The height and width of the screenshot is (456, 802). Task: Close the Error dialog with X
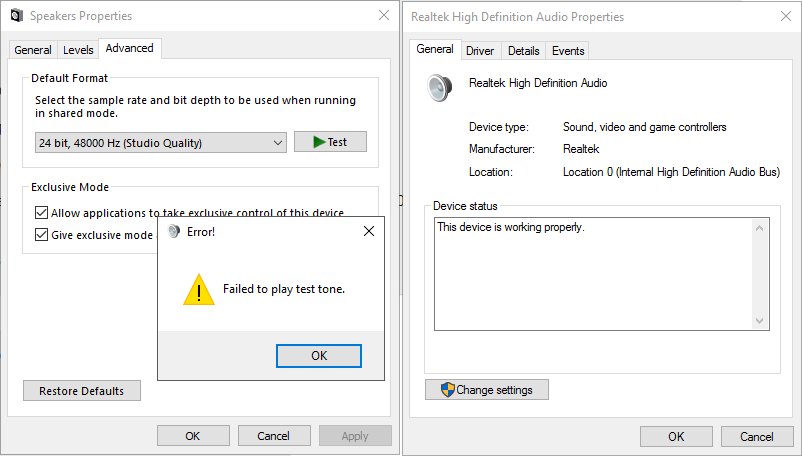tap(369, 231)
